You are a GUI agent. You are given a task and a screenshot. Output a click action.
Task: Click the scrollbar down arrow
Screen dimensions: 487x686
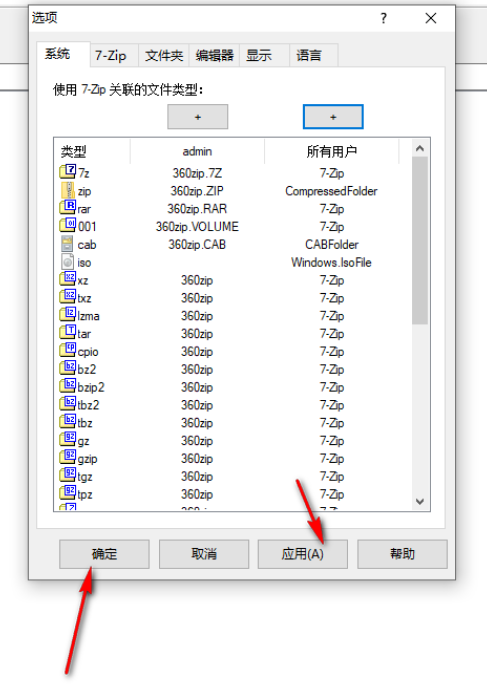[420, 501]
